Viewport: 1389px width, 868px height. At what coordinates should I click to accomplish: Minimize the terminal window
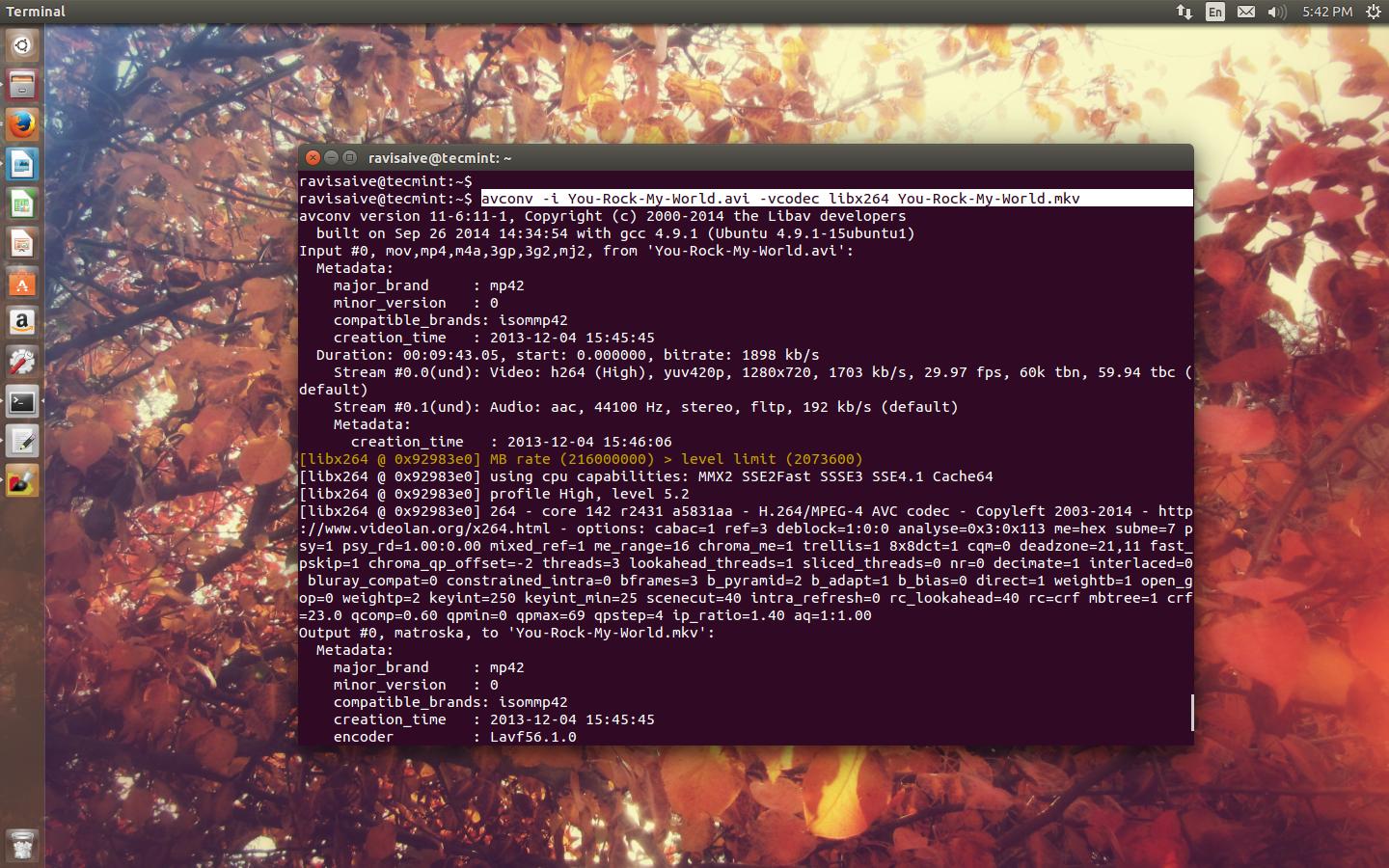[331, 157]
